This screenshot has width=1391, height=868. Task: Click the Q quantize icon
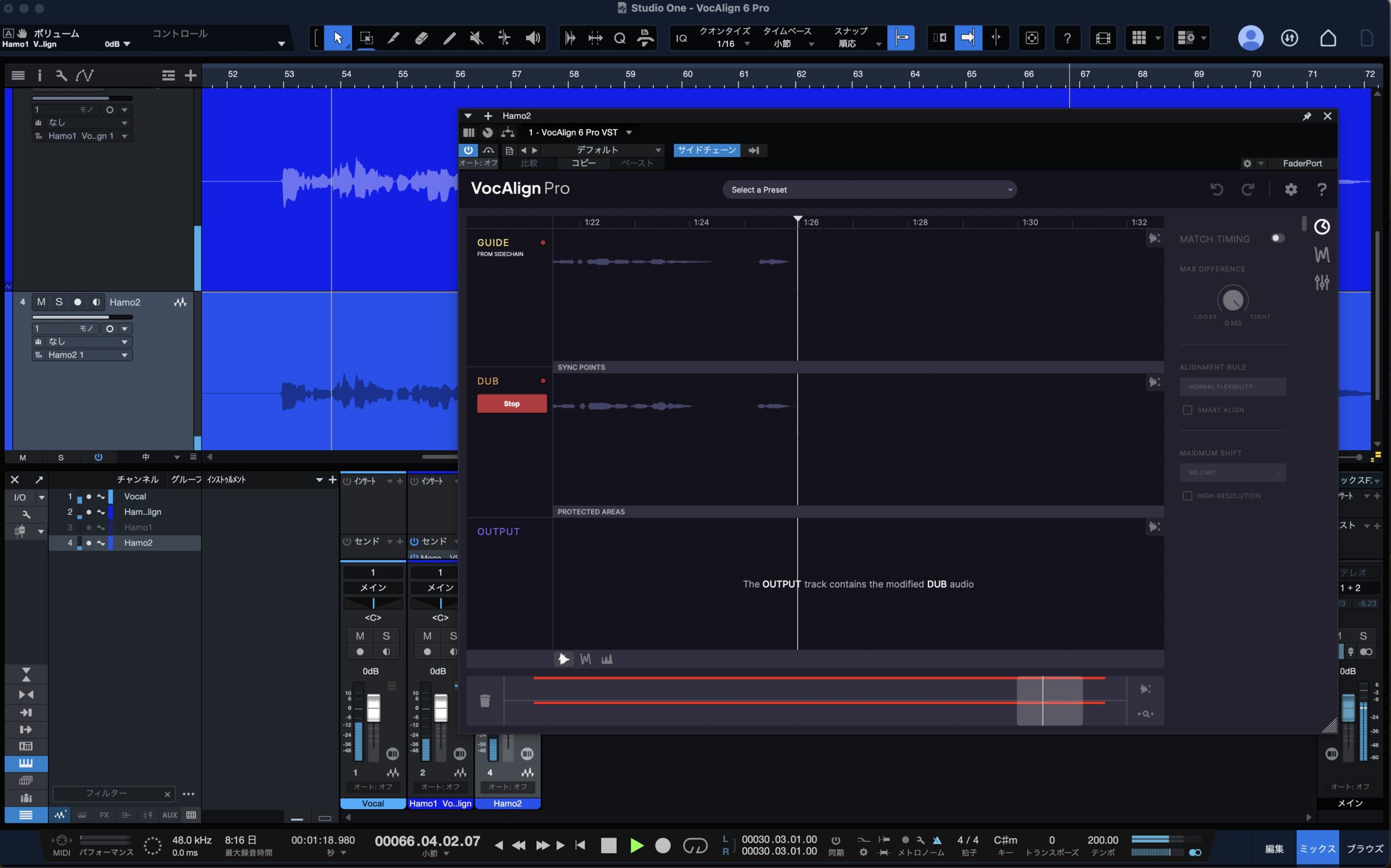pos(619,39)
